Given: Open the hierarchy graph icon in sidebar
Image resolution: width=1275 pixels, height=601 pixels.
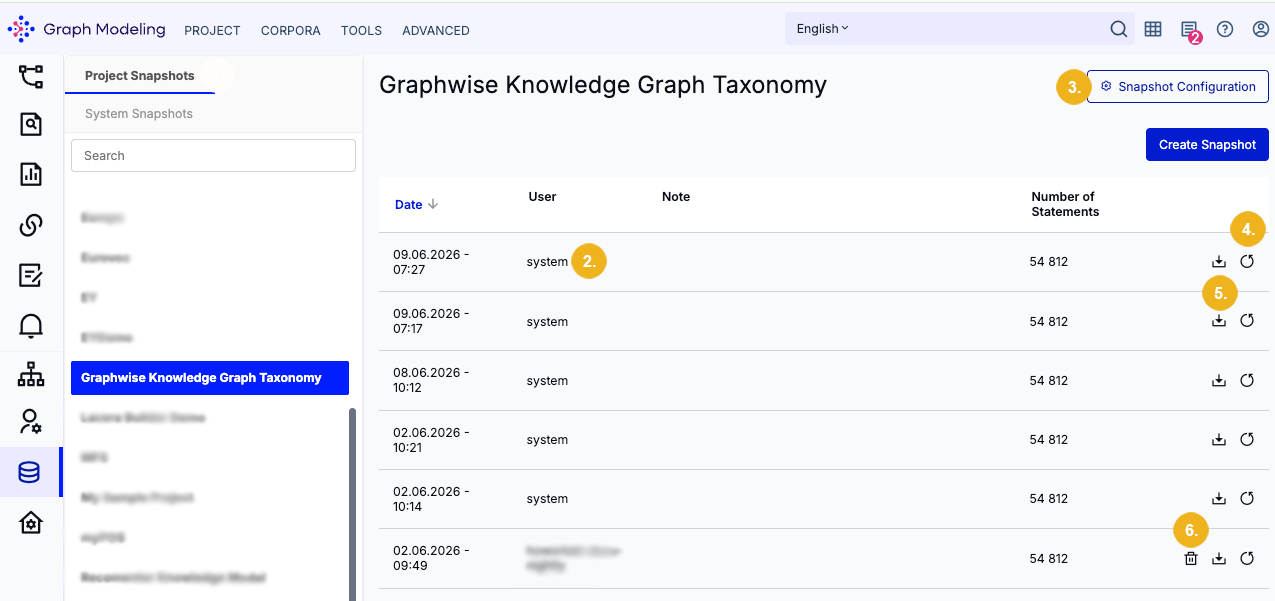Looking at the screenshot, I should click(x=31, y=77).
